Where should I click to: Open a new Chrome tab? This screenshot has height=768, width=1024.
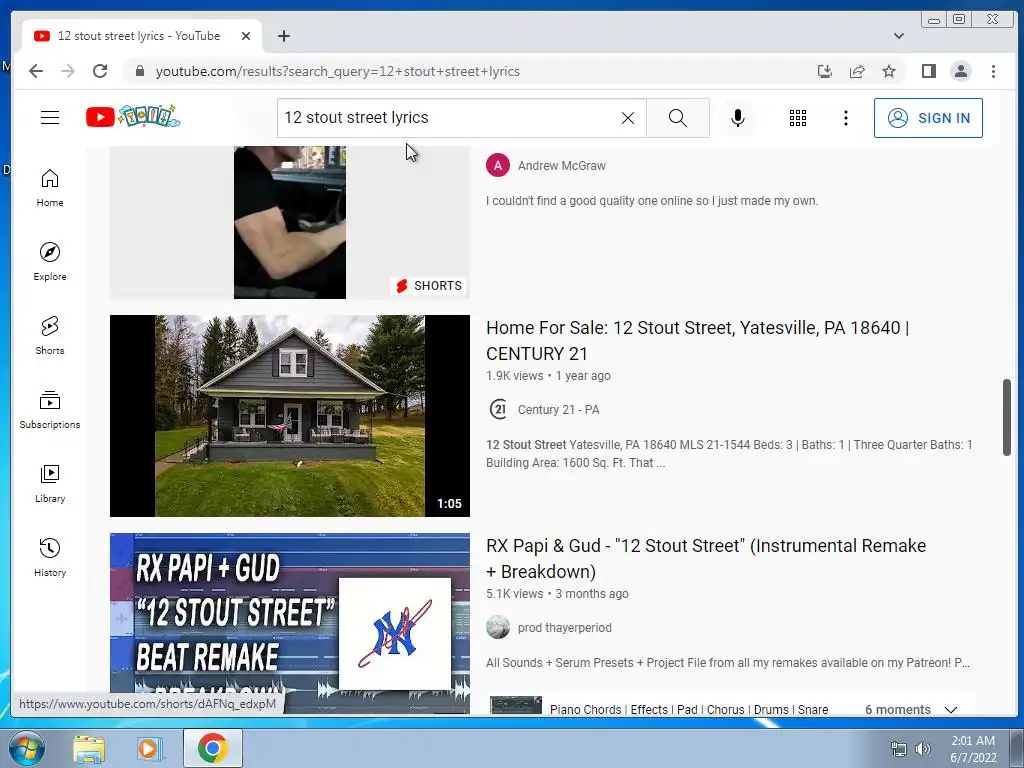283,36
